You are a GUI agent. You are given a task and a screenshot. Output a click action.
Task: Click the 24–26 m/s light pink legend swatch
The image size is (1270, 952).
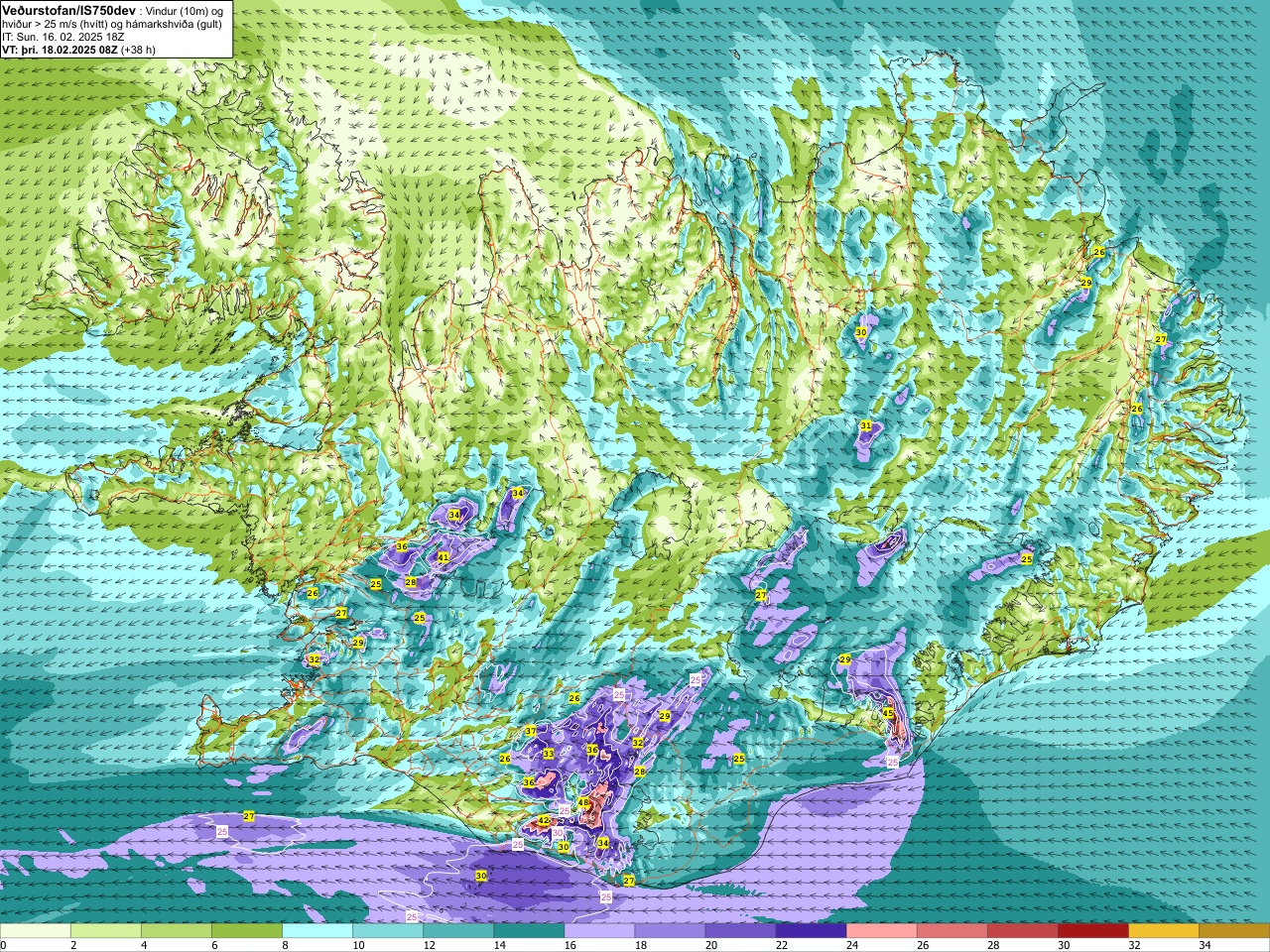(x=881, y=931)
